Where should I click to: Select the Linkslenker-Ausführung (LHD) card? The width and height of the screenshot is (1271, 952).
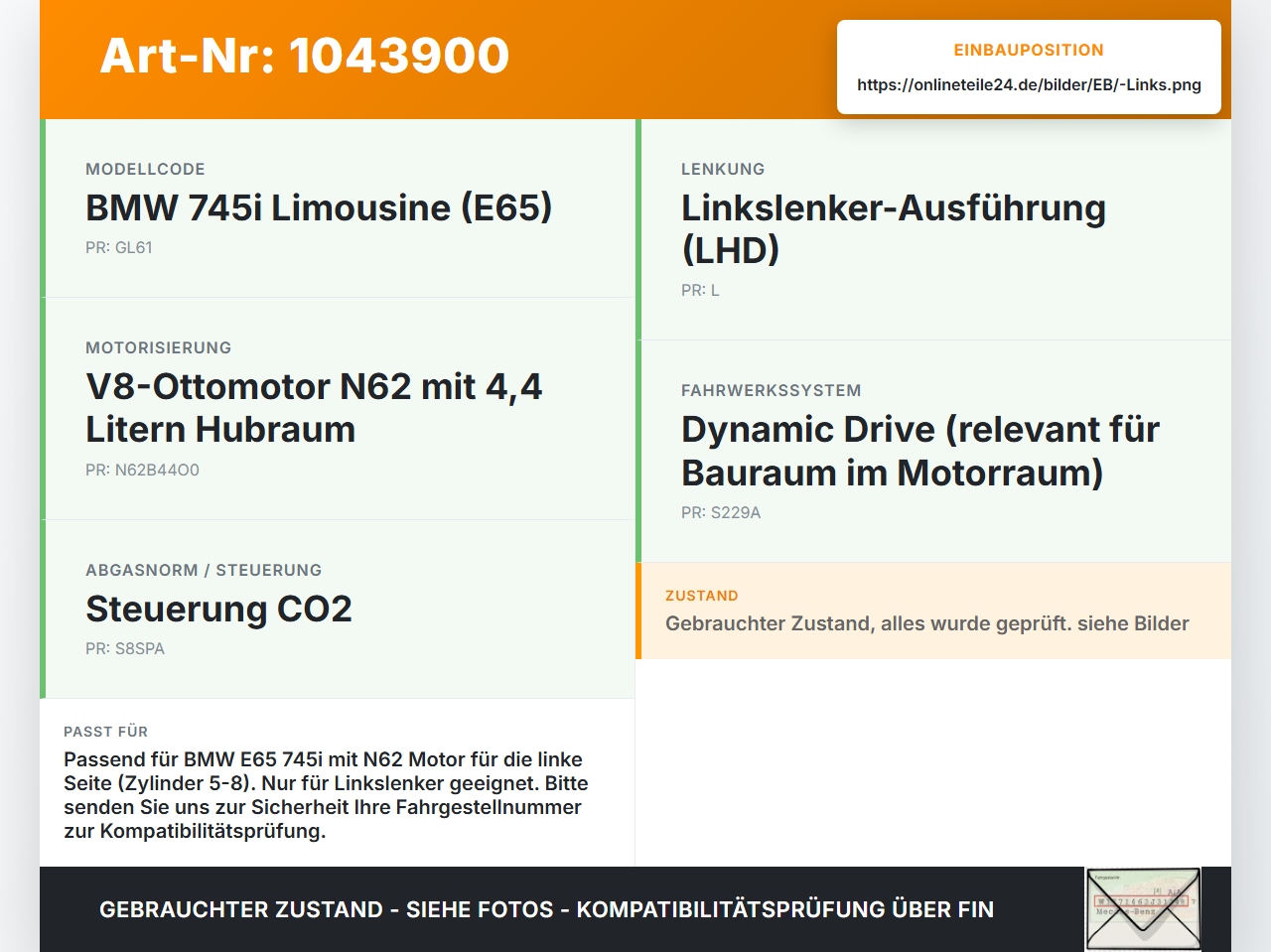(933, 230)
